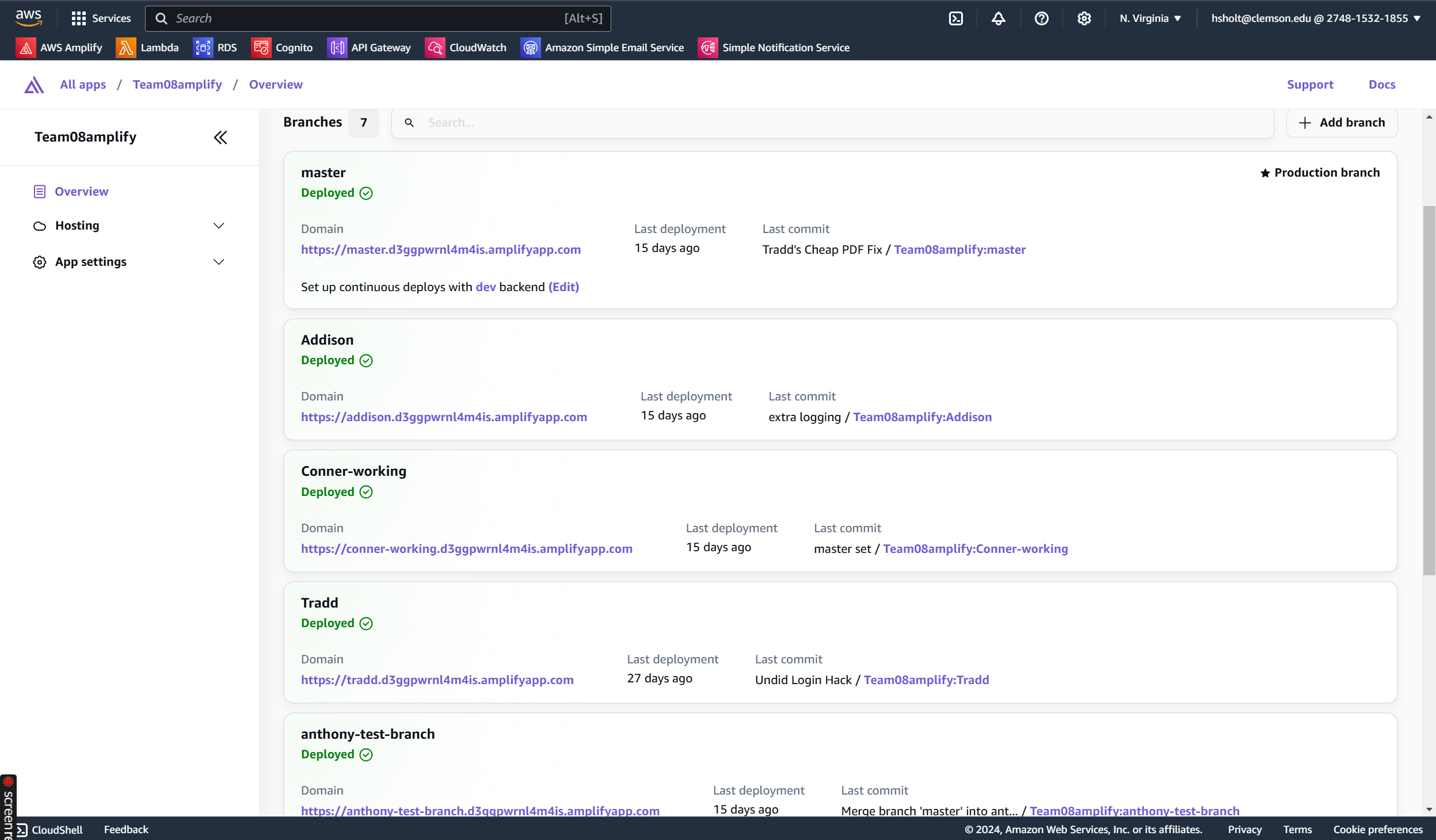1436x840 pixels.
Task: Click the plus icon on Add branch
Action: tap(1305, 123)
